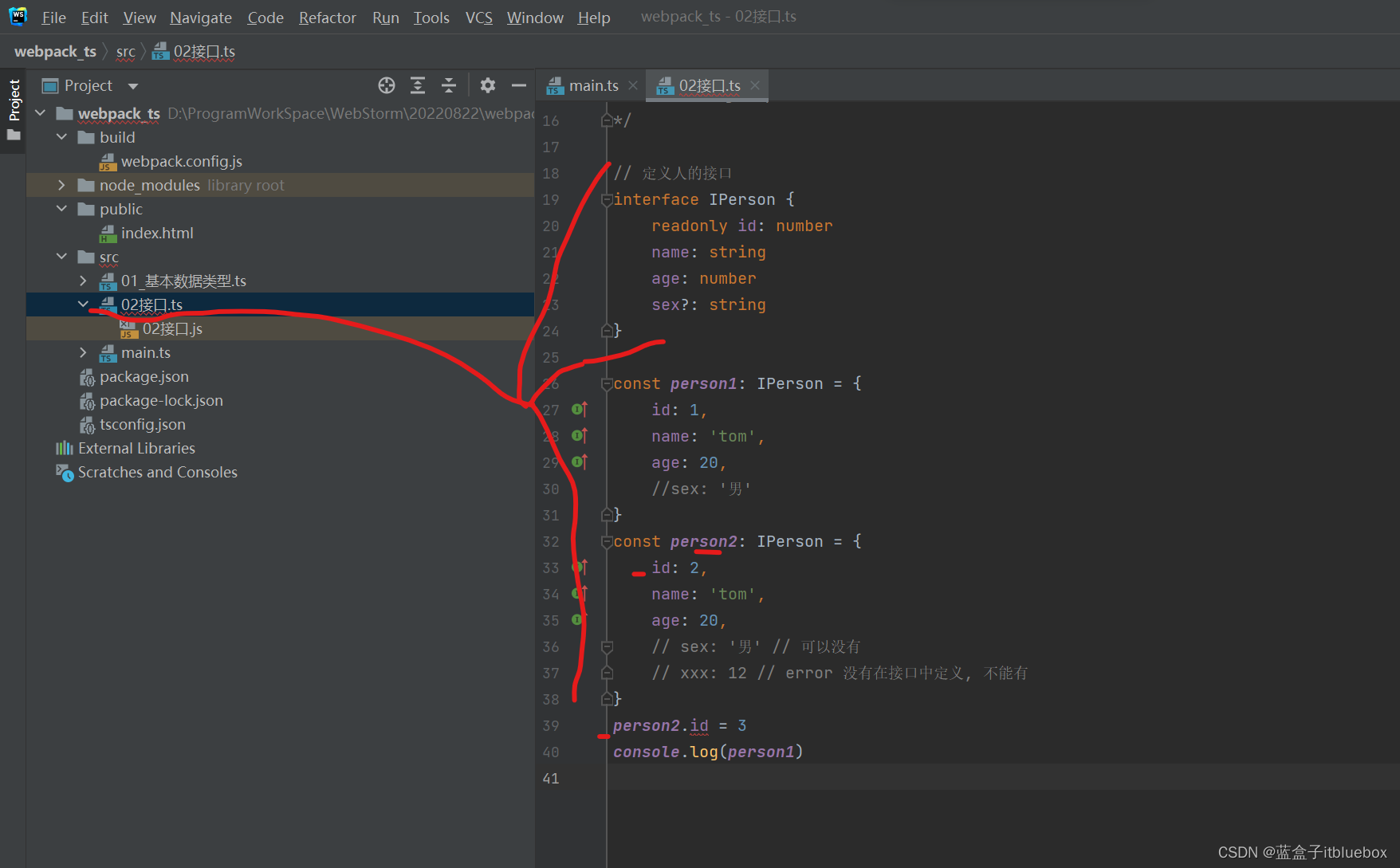Open the Project view dropdown
This screenshot has height=868, width=1400.
(133, 86)
